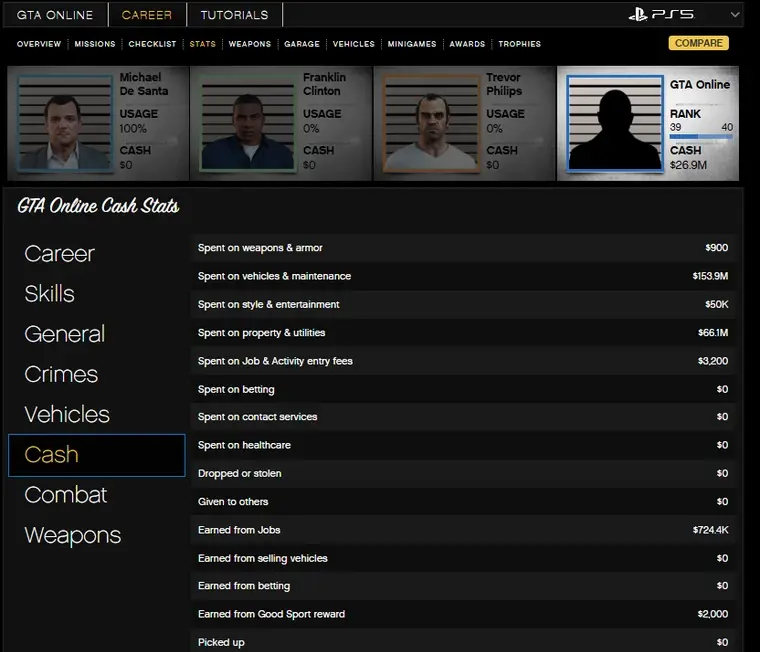Open the Weapons submenu link
This screenshot has height=652, width=760.
point(249,44)
